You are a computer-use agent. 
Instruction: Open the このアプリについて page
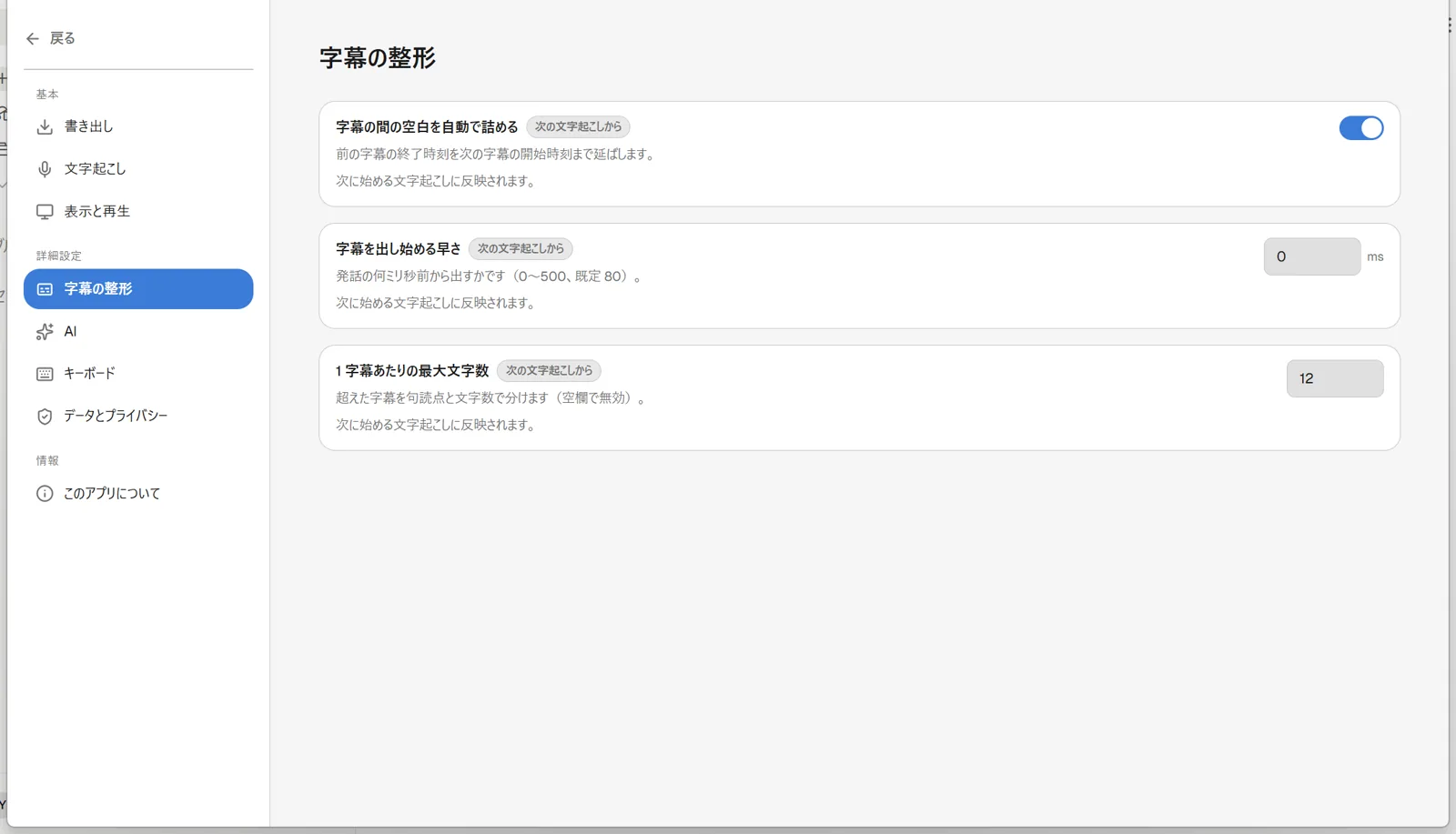click(138, 494)
